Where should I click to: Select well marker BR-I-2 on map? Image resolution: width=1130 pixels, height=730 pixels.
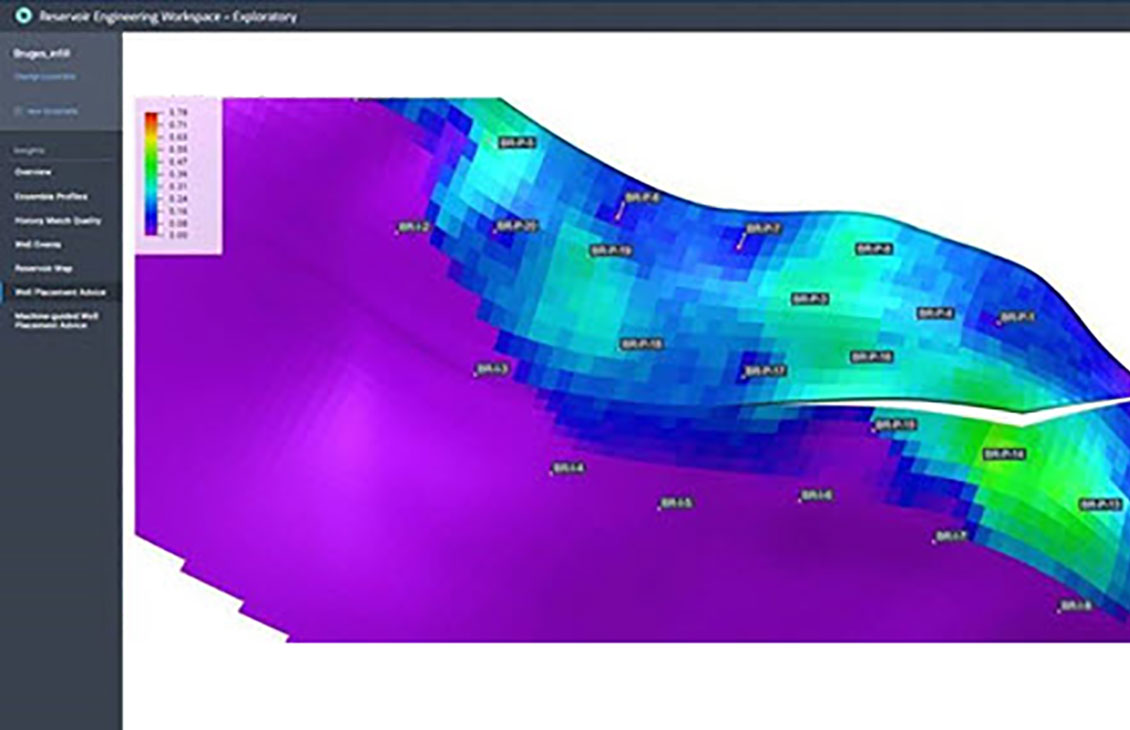tap(414, 228)
